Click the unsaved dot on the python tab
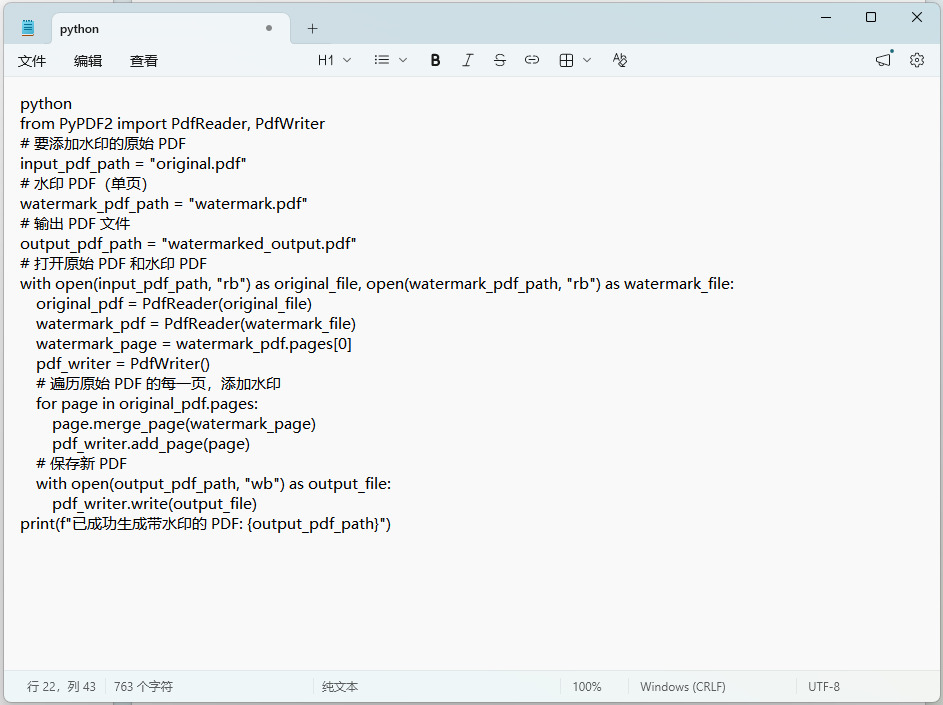The height and width of the screenshot is (705, 943). [x=269, y=29]
